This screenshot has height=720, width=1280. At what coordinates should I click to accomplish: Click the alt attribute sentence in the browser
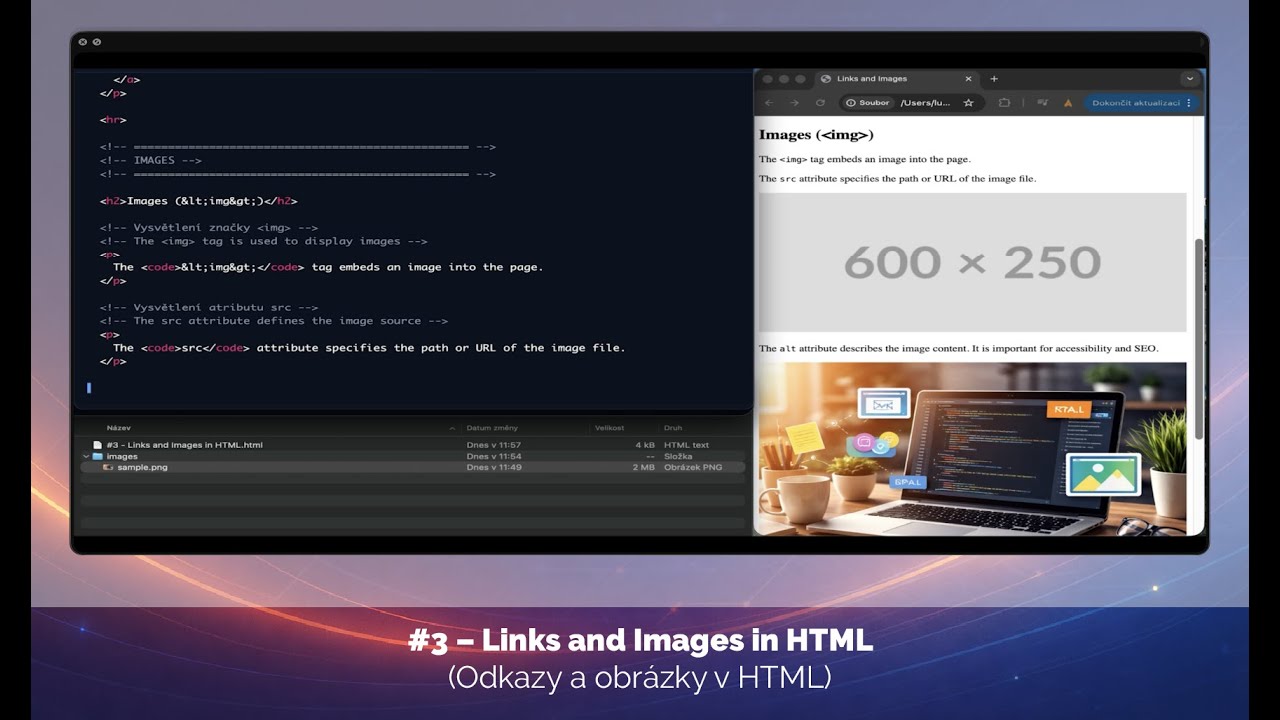click(958, 348)
